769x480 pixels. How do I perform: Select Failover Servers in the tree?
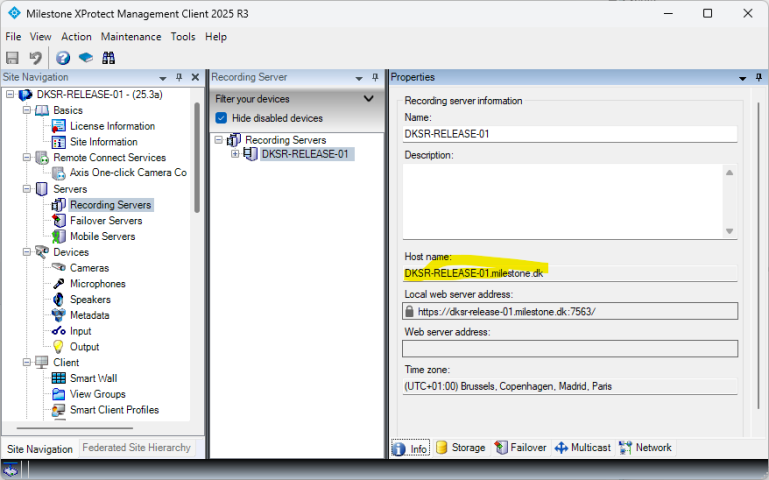tap(105, 221)
